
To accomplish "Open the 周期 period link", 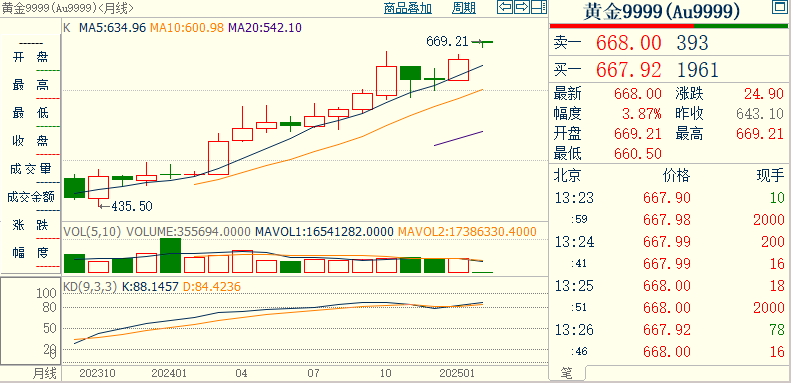I will [x=464, y=8].
